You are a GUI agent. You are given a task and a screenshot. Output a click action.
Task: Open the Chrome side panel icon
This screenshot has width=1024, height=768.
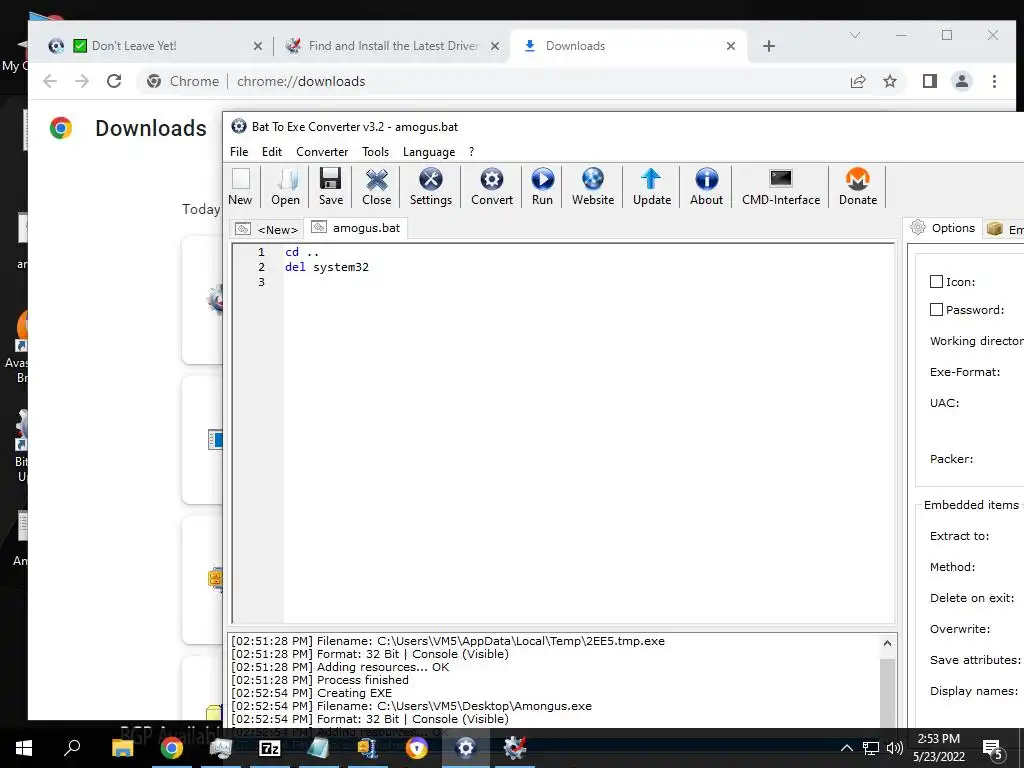pos(929,81)
